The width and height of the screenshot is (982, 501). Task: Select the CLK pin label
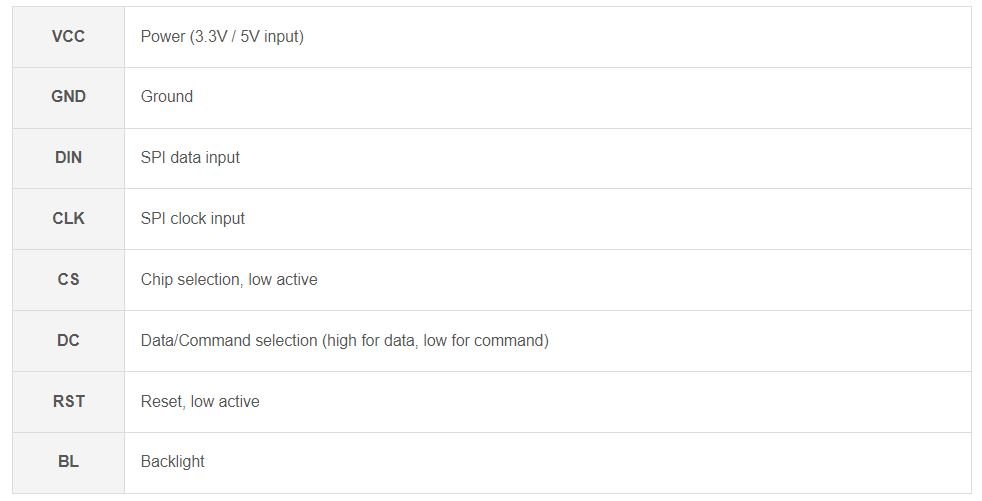(68, 219)
